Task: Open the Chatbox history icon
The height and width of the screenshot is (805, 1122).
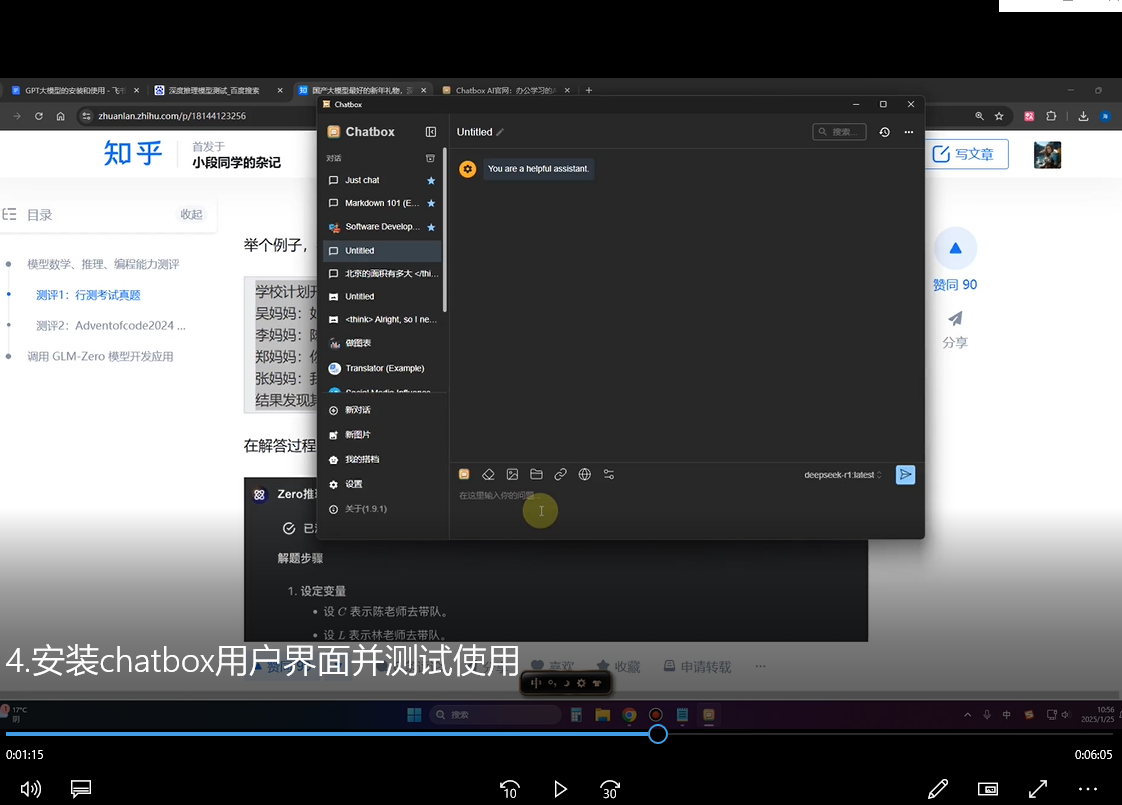Action: pyautogui.click(x=884, y=132)
